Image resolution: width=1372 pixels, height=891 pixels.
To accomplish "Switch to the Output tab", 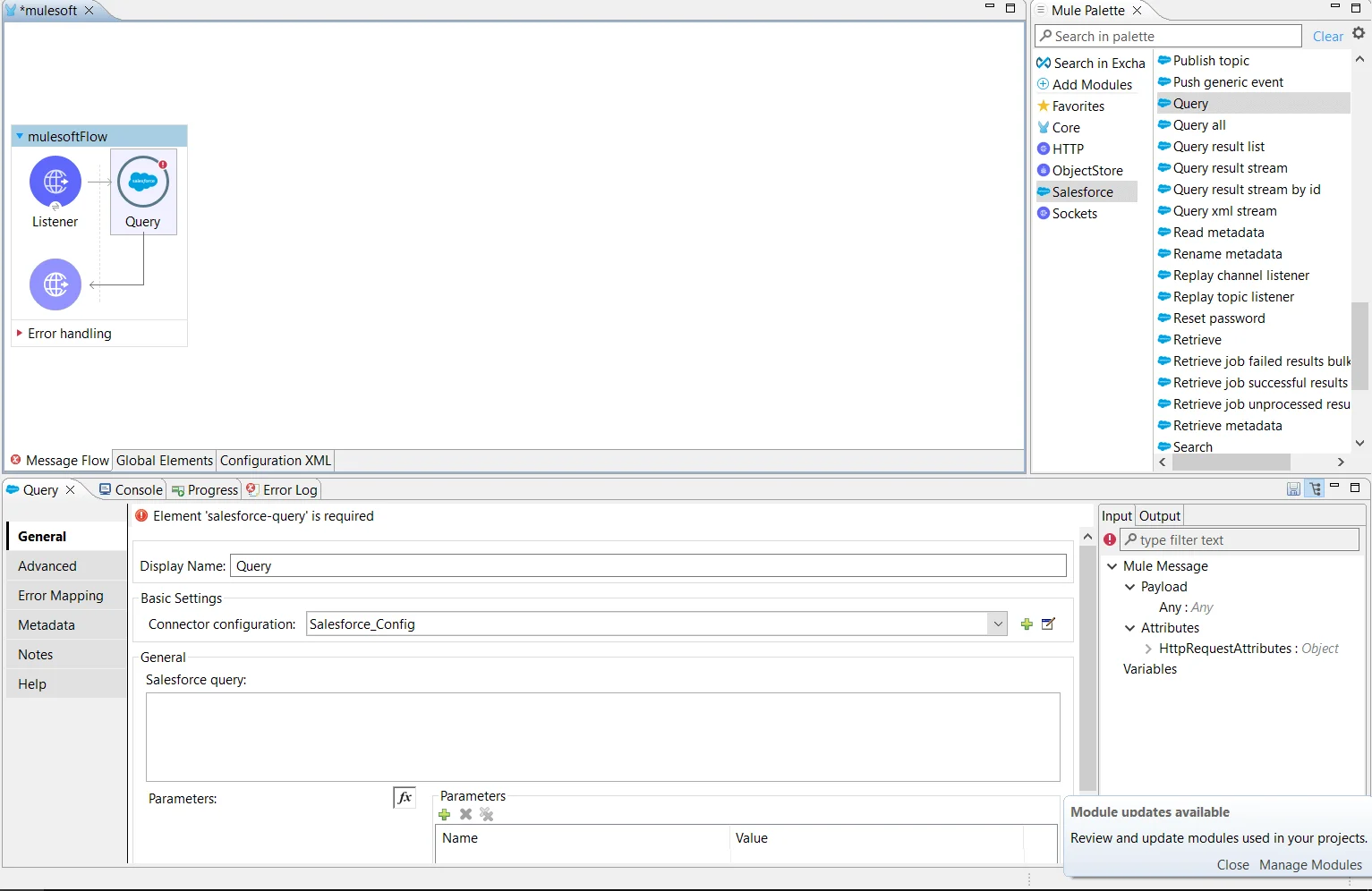I will (x=1159, y=516).
